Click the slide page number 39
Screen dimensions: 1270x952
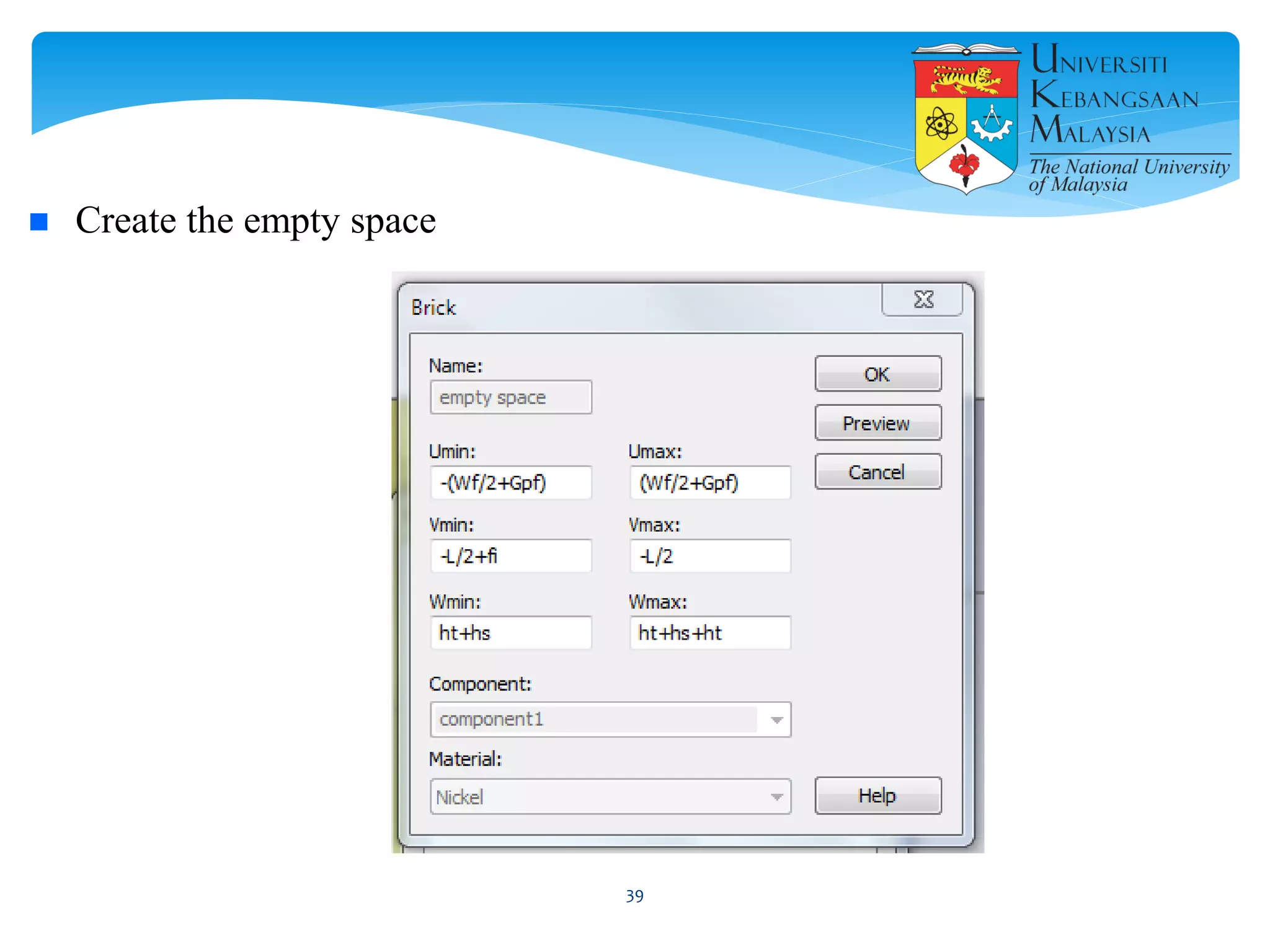click(x=634, y=896)
